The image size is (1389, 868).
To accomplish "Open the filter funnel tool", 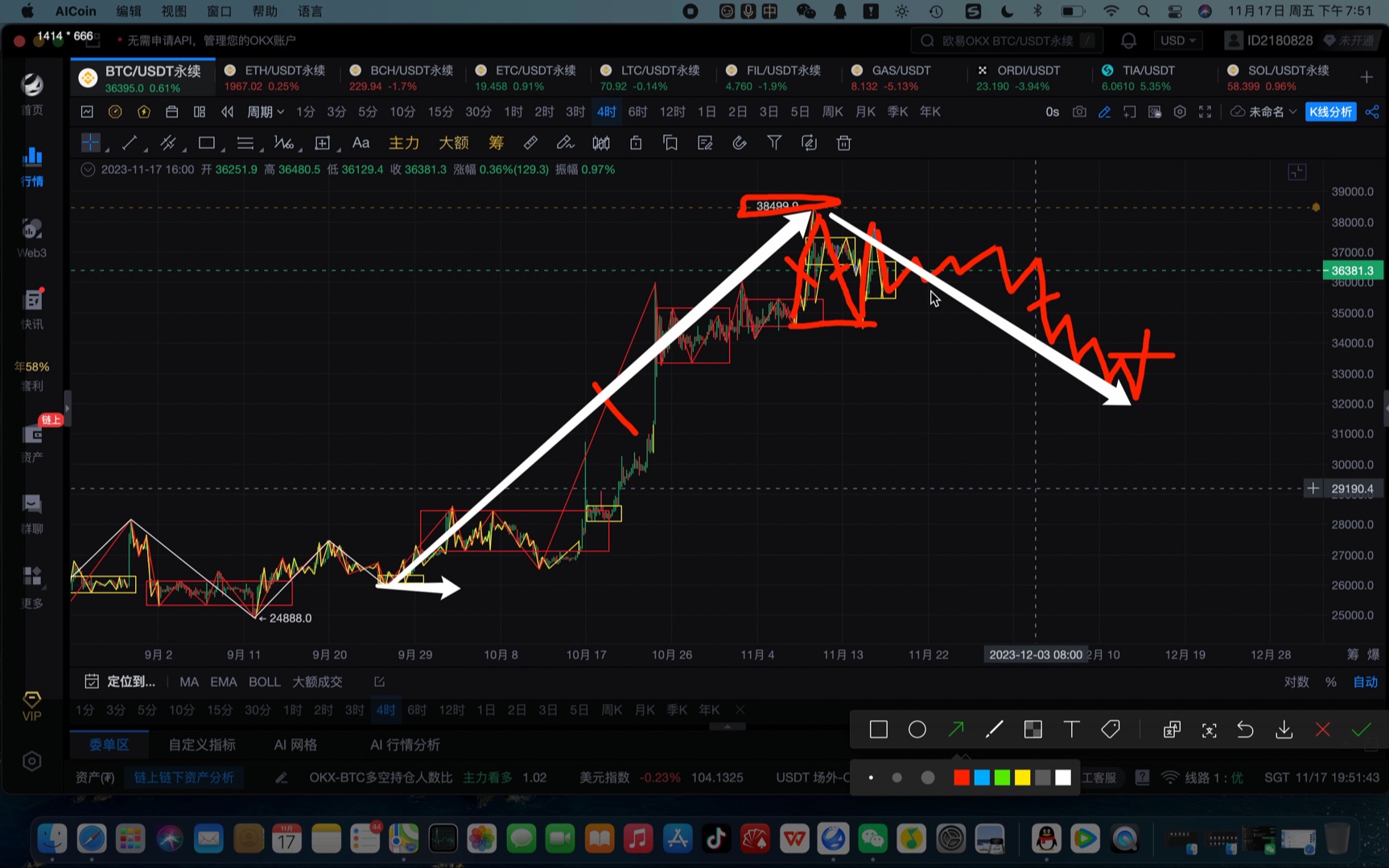I will [x=773, y=143].
